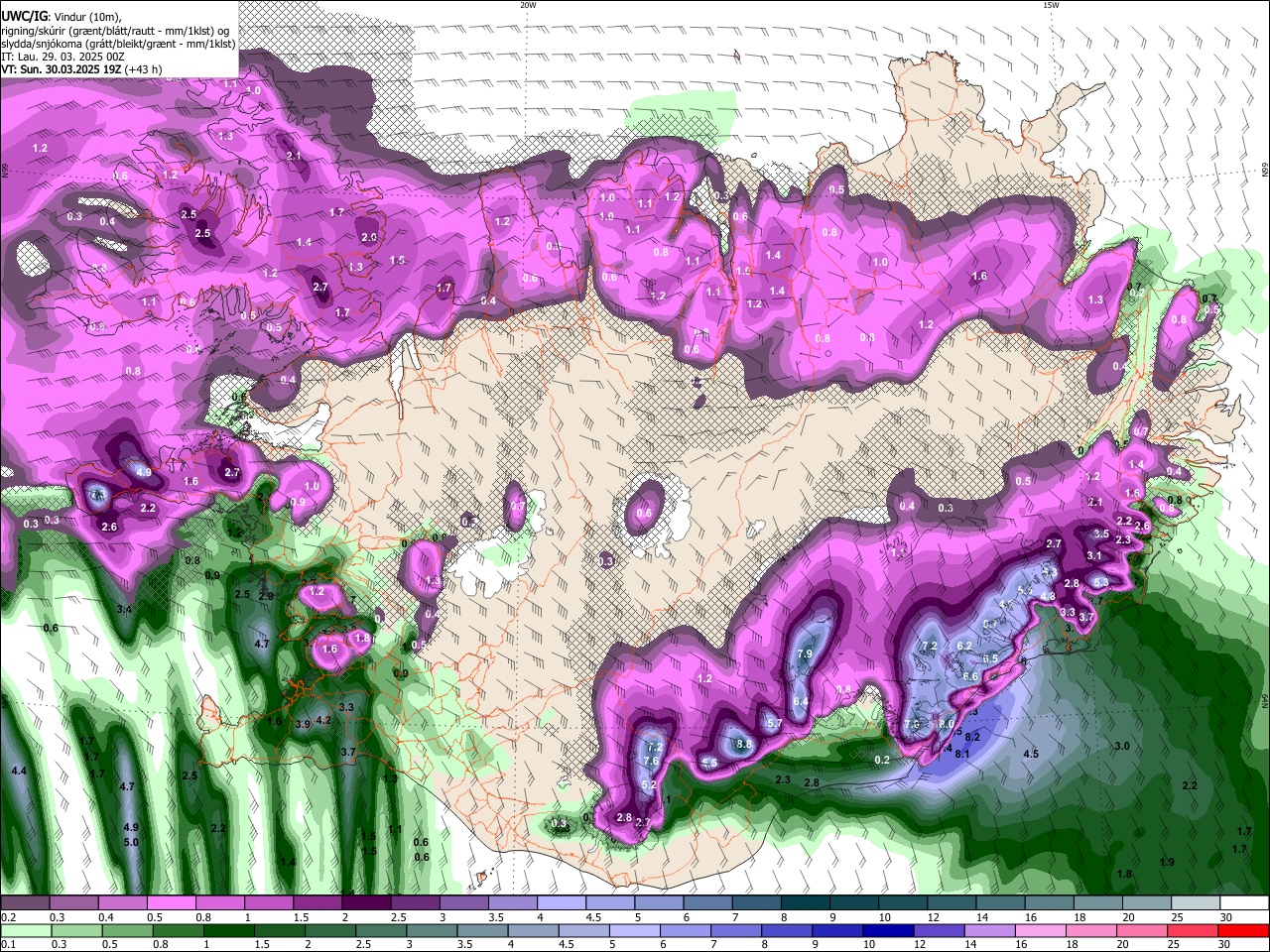
Task: Click the 8.2 precipitation value on the map
Action: pos(972,737)
